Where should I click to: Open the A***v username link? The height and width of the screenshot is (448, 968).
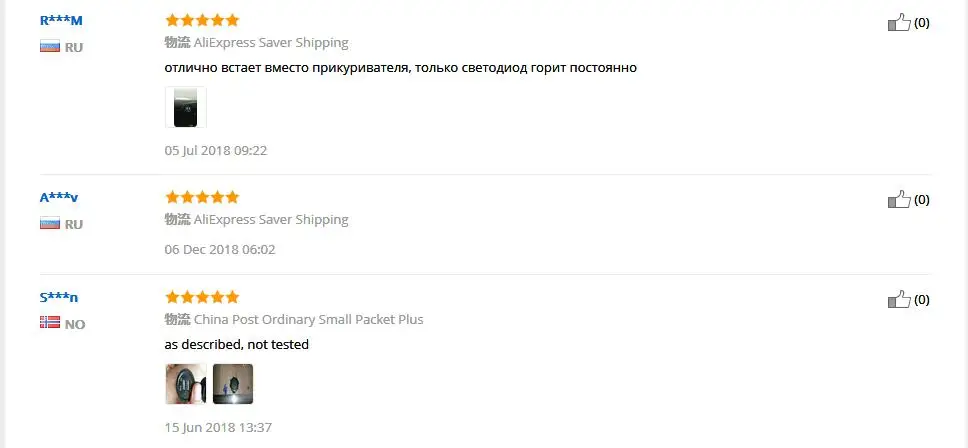[x=59, y=198]
